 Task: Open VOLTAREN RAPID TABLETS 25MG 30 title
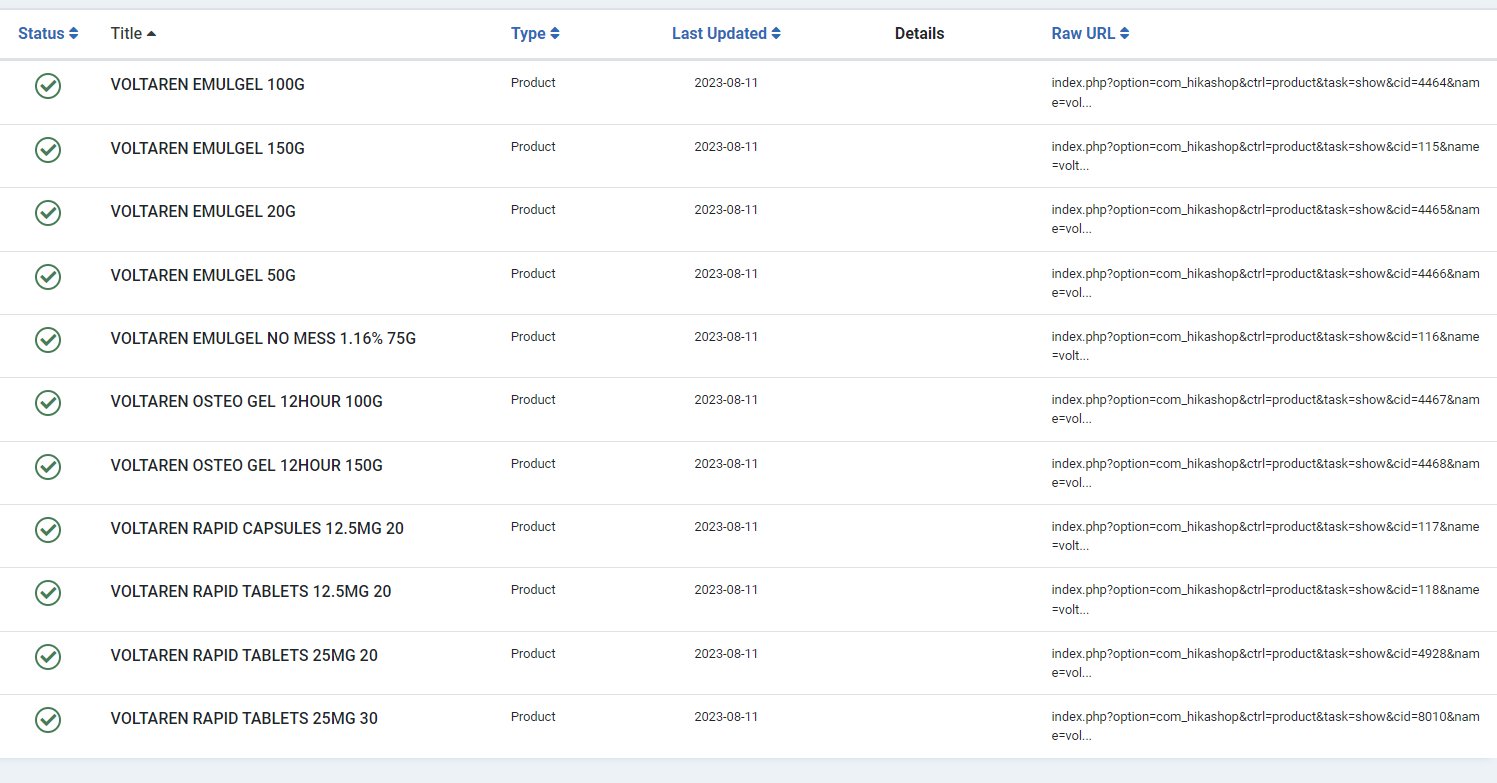click(244, 719)
